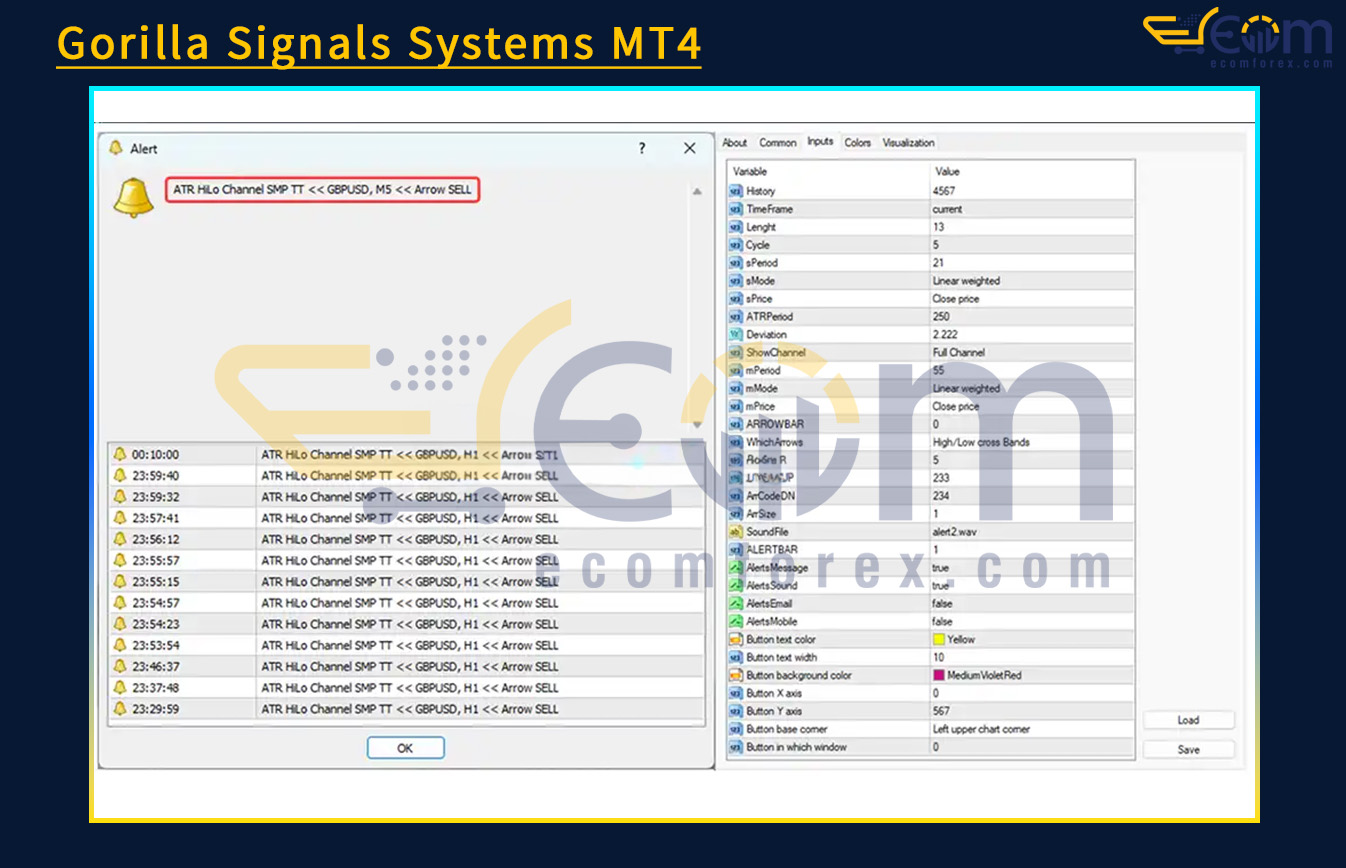This screenshot has height=868, width=1346.
Task: Select the sPrice Close price value
Action: click(956, 299)
